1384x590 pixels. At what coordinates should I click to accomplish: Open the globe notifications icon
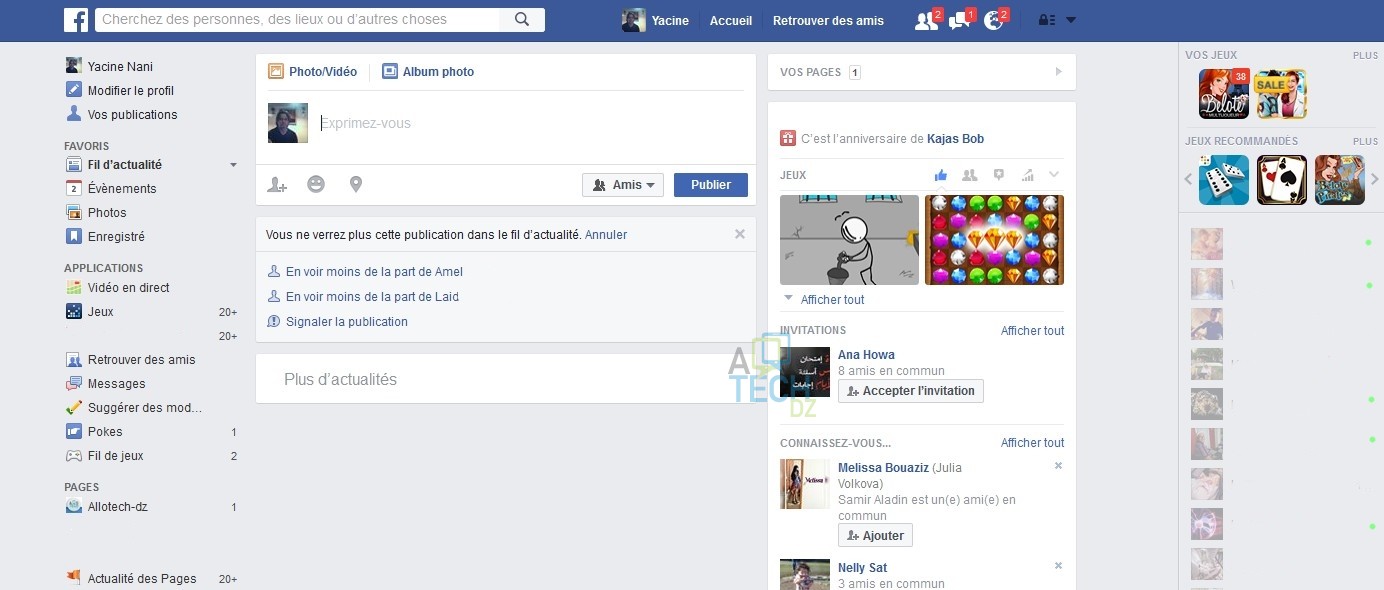click(992, 19)
